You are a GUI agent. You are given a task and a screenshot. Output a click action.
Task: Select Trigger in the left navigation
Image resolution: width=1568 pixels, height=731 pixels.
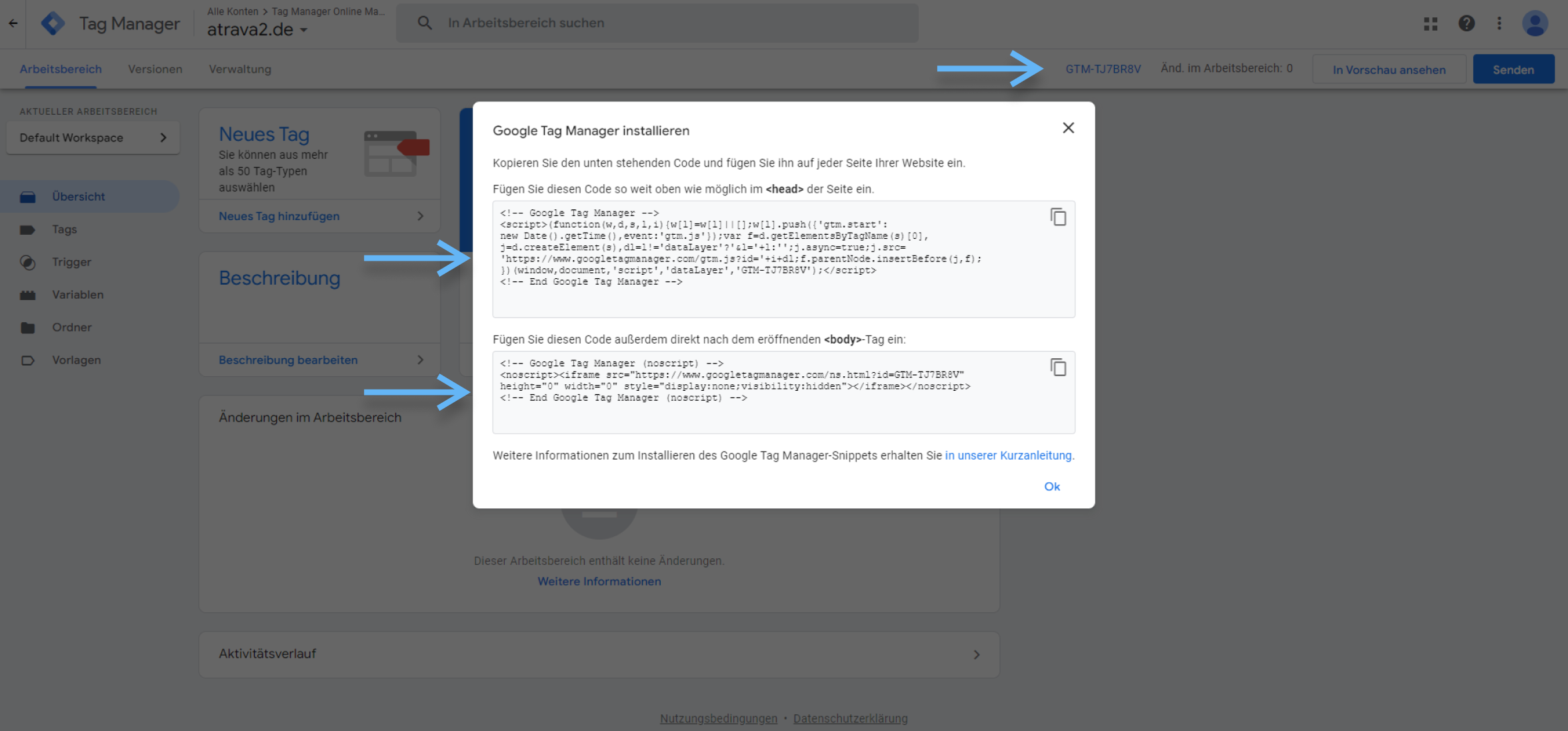[71, 261]
